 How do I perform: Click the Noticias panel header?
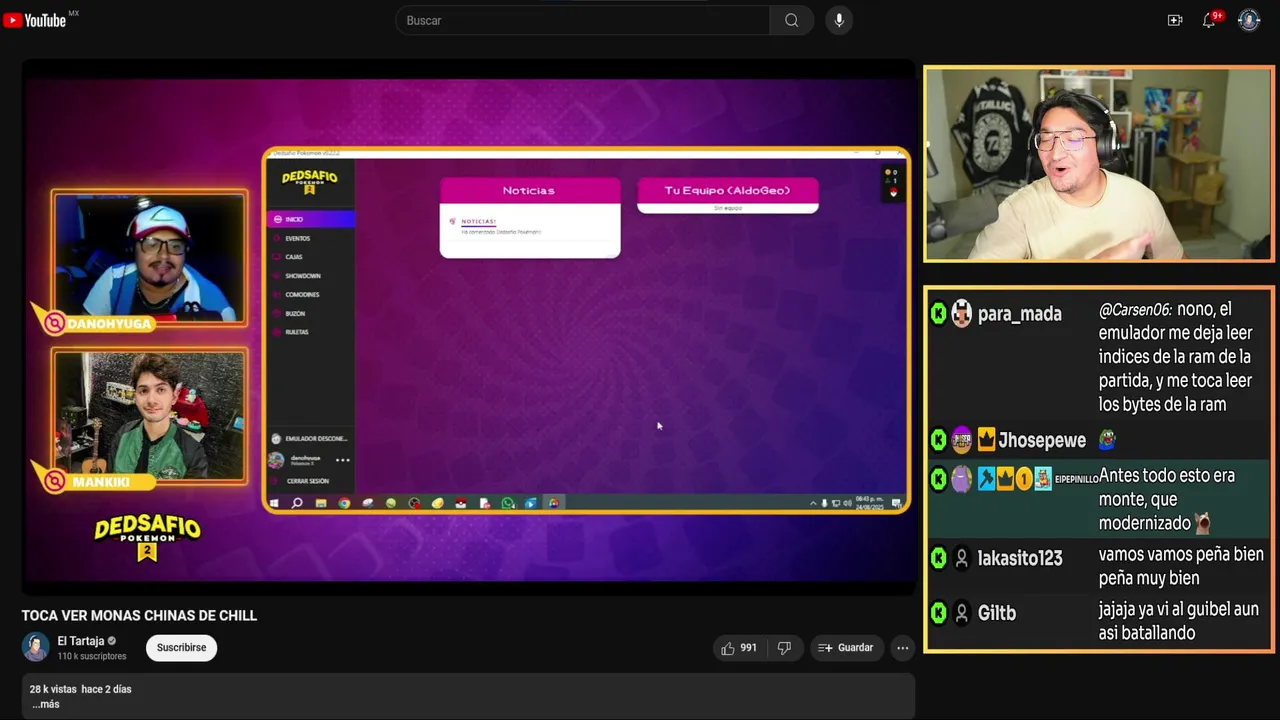pos(530,190)
